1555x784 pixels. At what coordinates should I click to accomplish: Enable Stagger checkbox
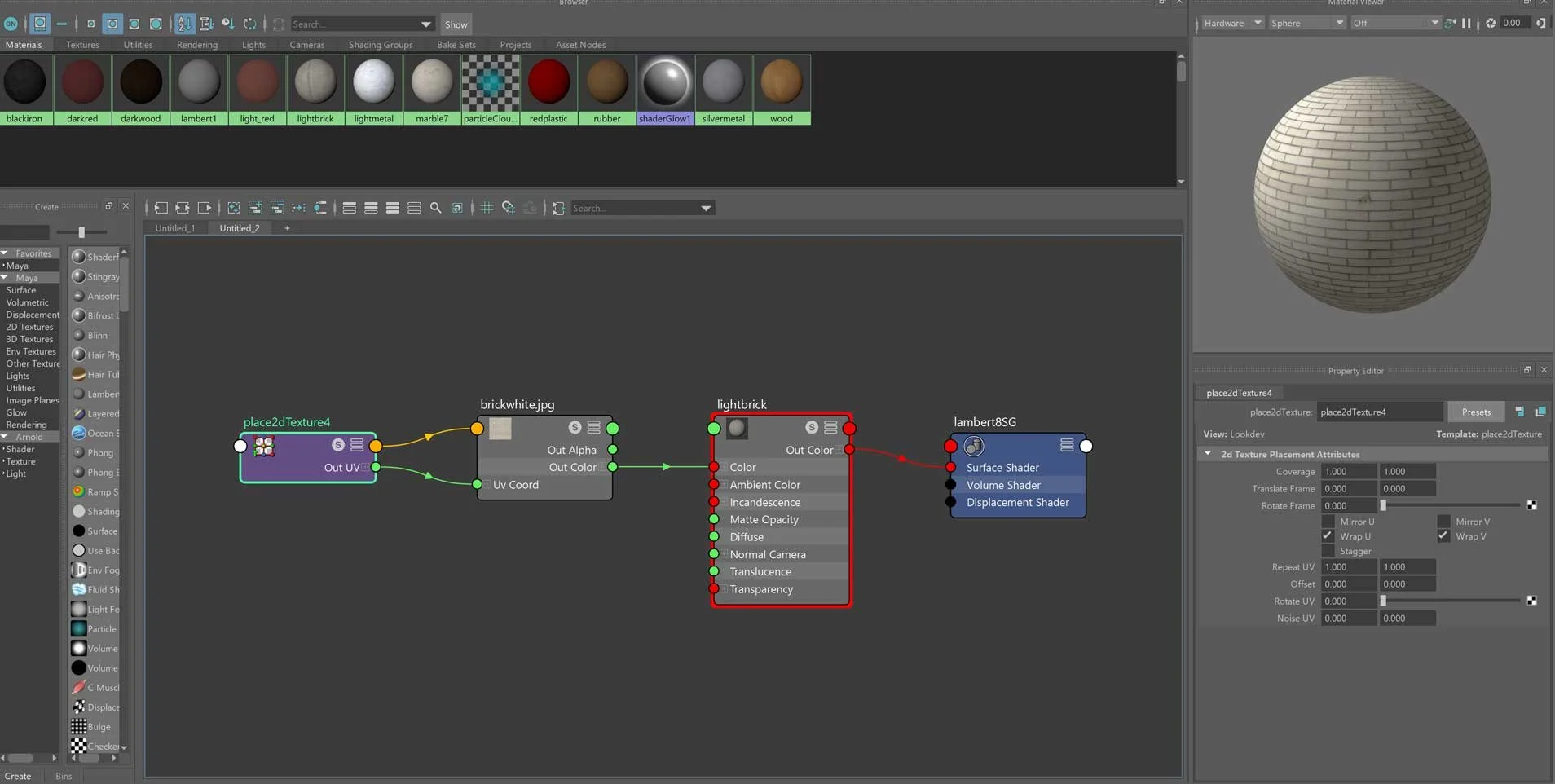pyautogui.click(x=1328, y=551)
